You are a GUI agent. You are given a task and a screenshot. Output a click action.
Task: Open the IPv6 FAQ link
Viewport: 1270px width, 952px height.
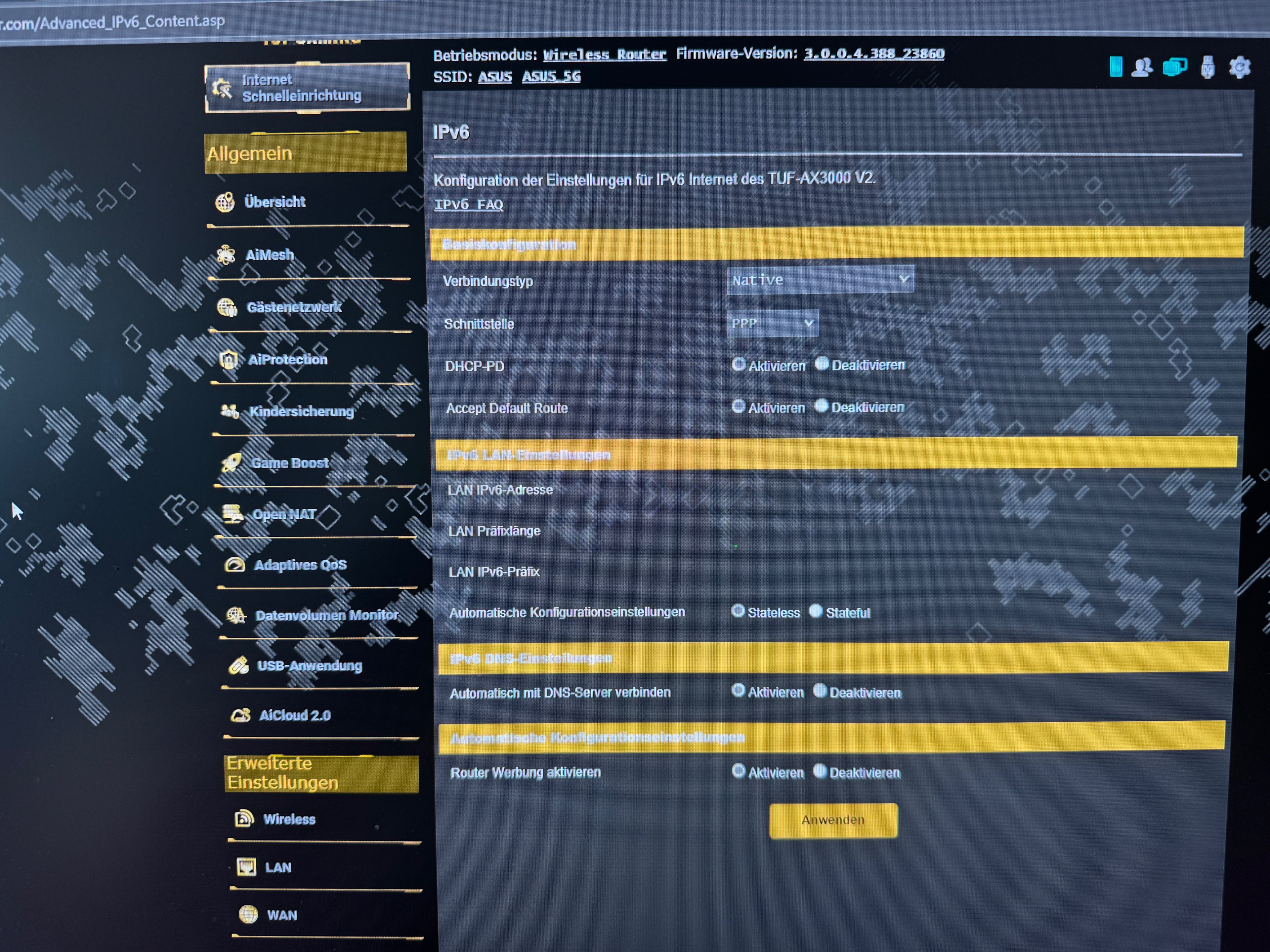[x=469, y=204]
